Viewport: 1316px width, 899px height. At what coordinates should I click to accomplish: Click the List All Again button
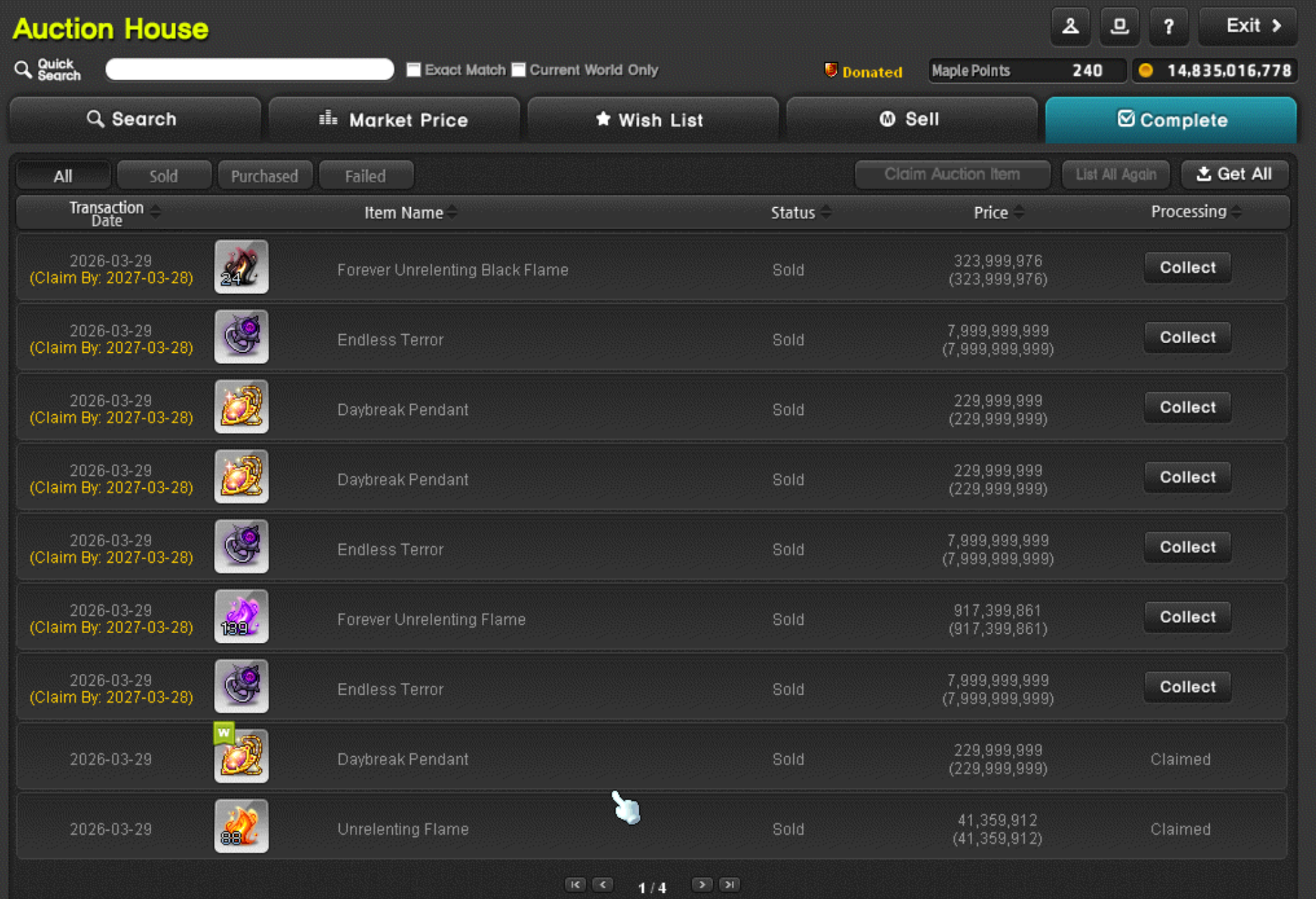[x=1116, y=174]
